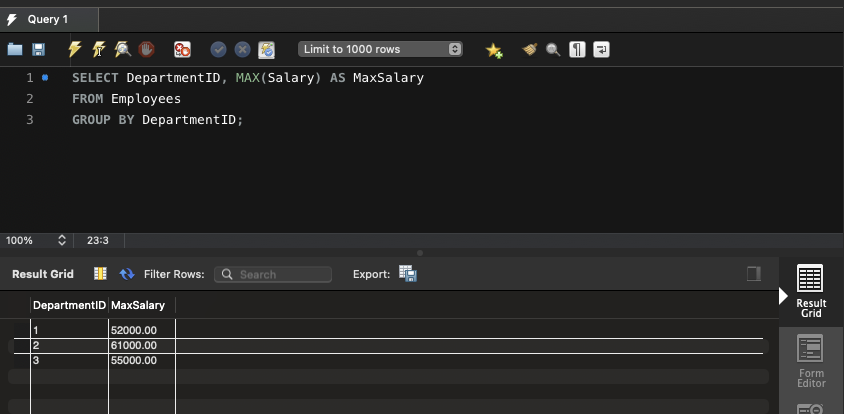
Task: Switch to Form Editor view
Action: 810,362
